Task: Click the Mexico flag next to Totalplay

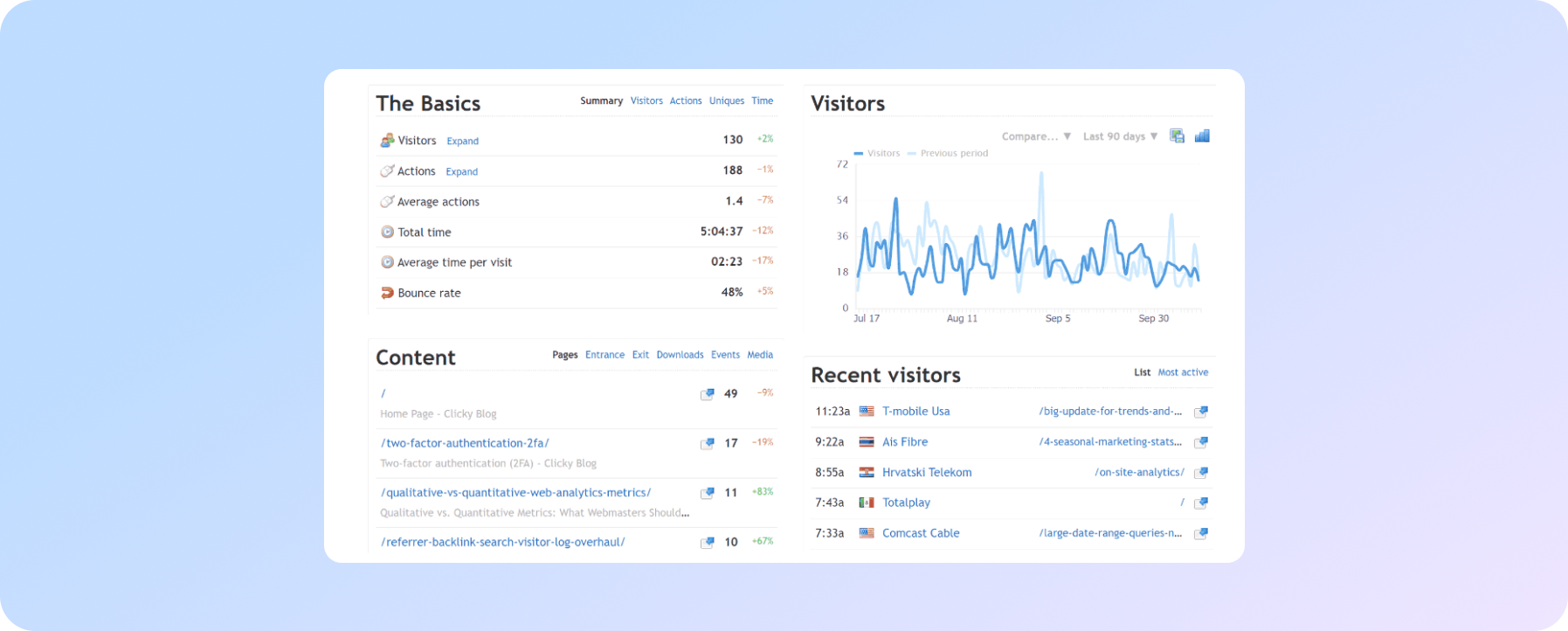Action: (867, 503)
